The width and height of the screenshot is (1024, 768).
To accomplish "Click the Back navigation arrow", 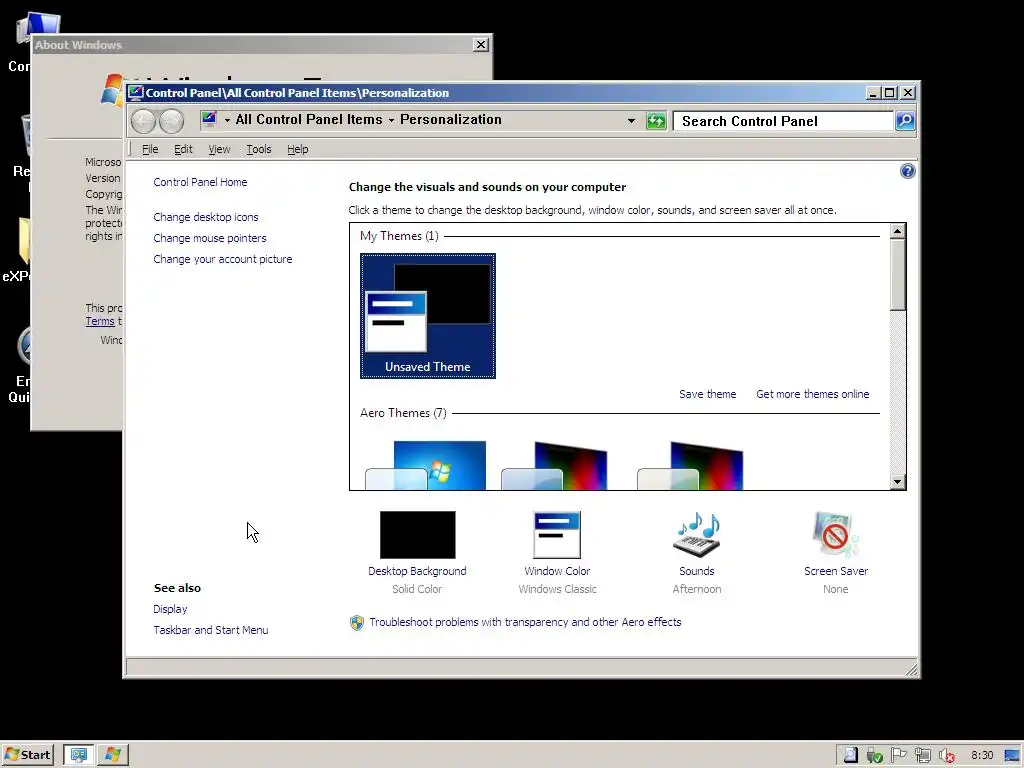I will pyautogui.click(x=143, y=121).
